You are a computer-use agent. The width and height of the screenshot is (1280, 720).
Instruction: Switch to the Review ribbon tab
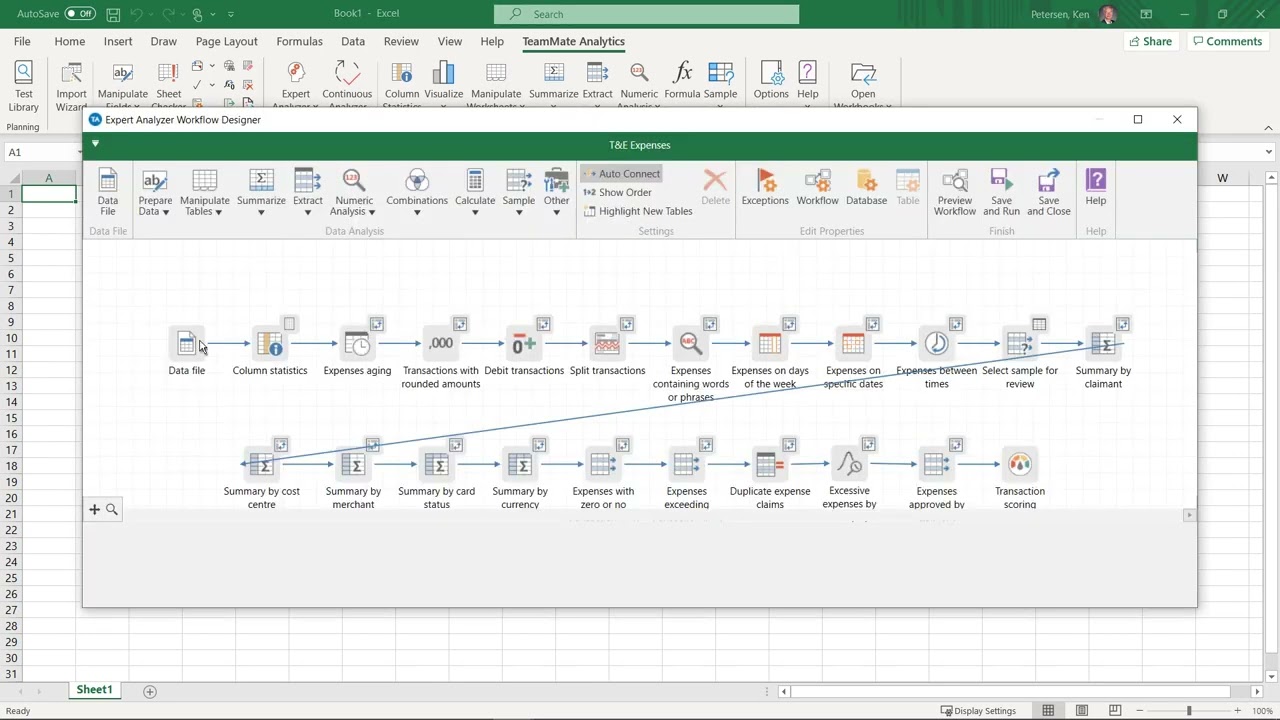(401, 41)
